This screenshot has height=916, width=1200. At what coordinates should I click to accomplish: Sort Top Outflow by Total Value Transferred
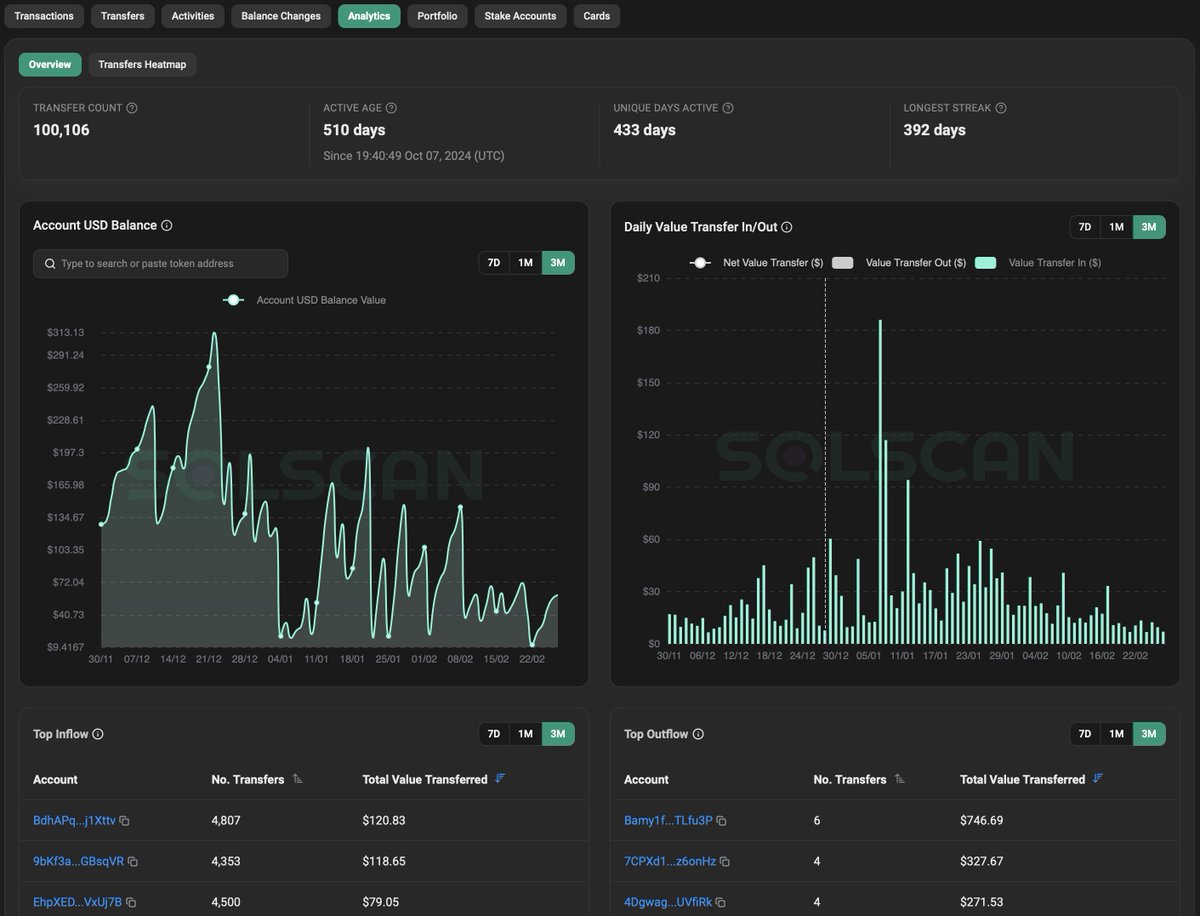1098,779
